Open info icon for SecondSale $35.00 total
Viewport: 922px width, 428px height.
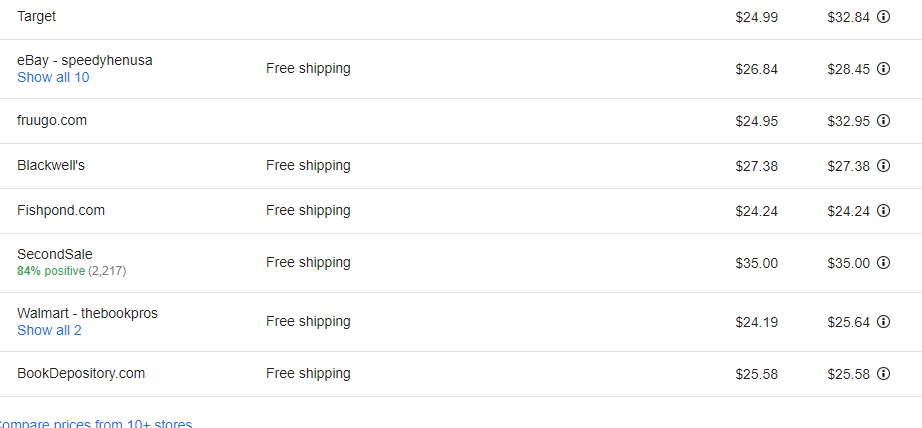click(x=883, y=263)
